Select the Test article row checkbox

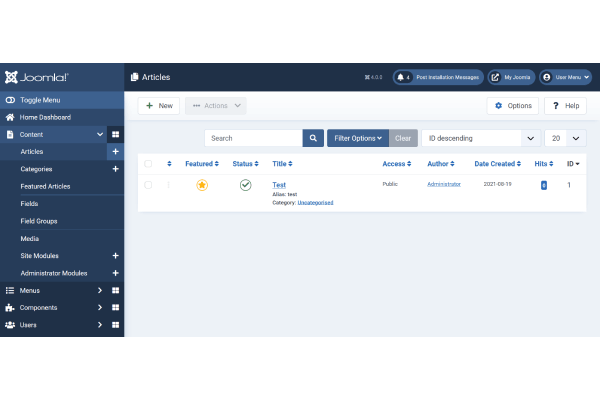148,185
